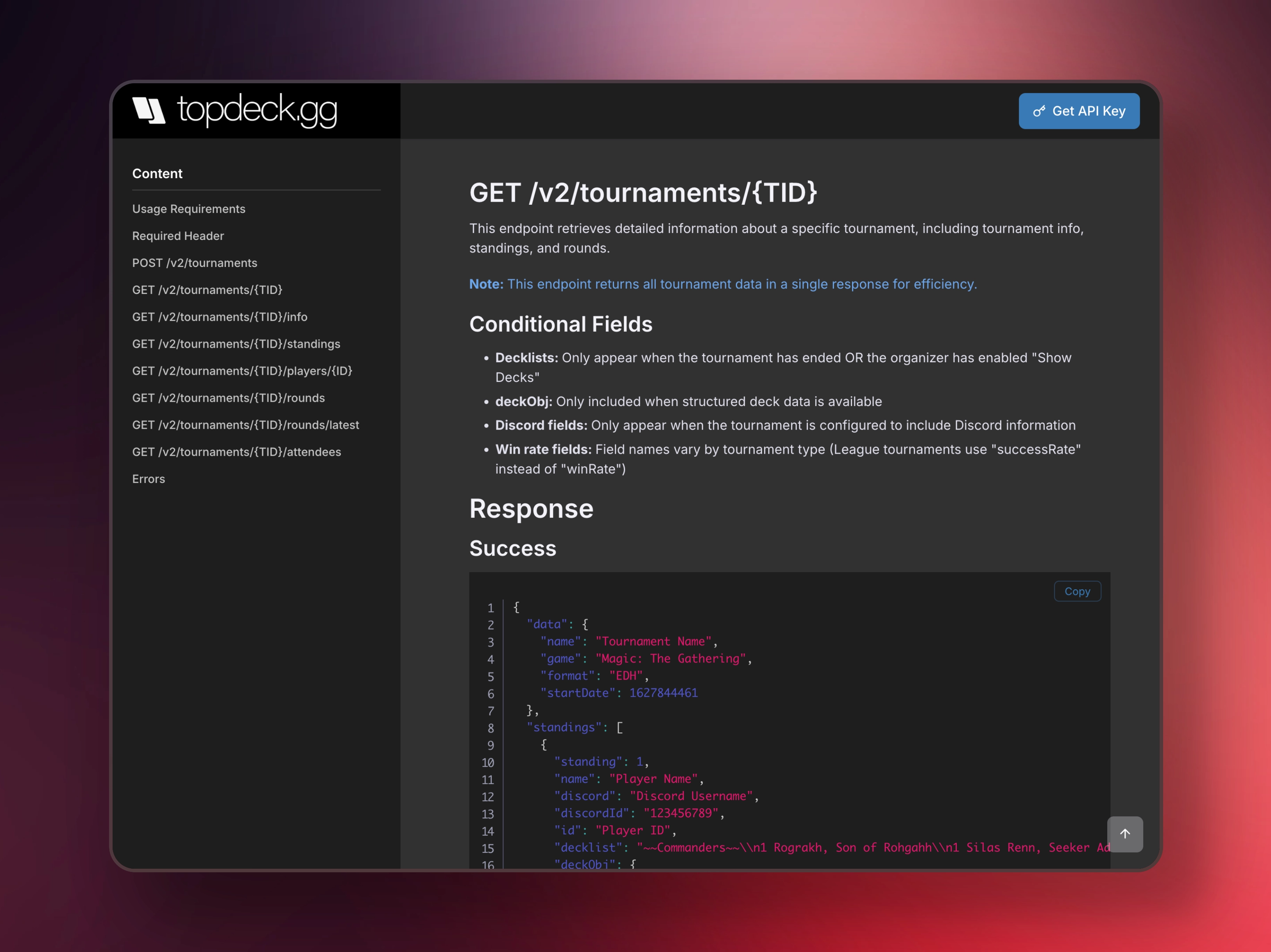The height and width of the screenshot is (952, 1271).
Task: Click the Content sidebar heading
Action: [157, 174]
